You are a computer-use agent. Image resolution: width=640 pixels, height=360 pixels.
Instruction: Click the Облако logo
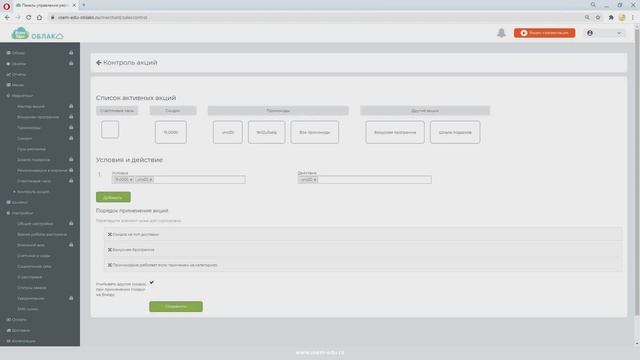(37, 33)
